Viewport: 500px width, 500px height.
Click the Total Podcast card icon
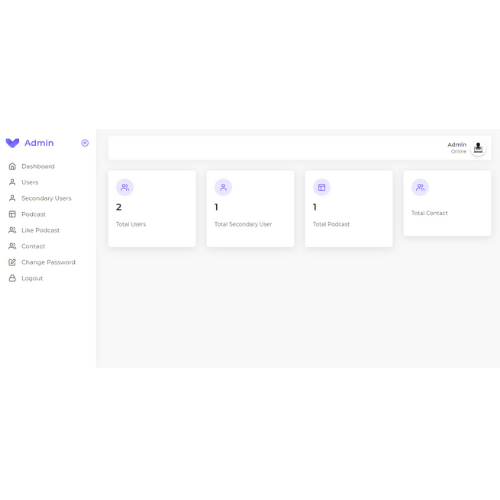click(x=322, y=187)
